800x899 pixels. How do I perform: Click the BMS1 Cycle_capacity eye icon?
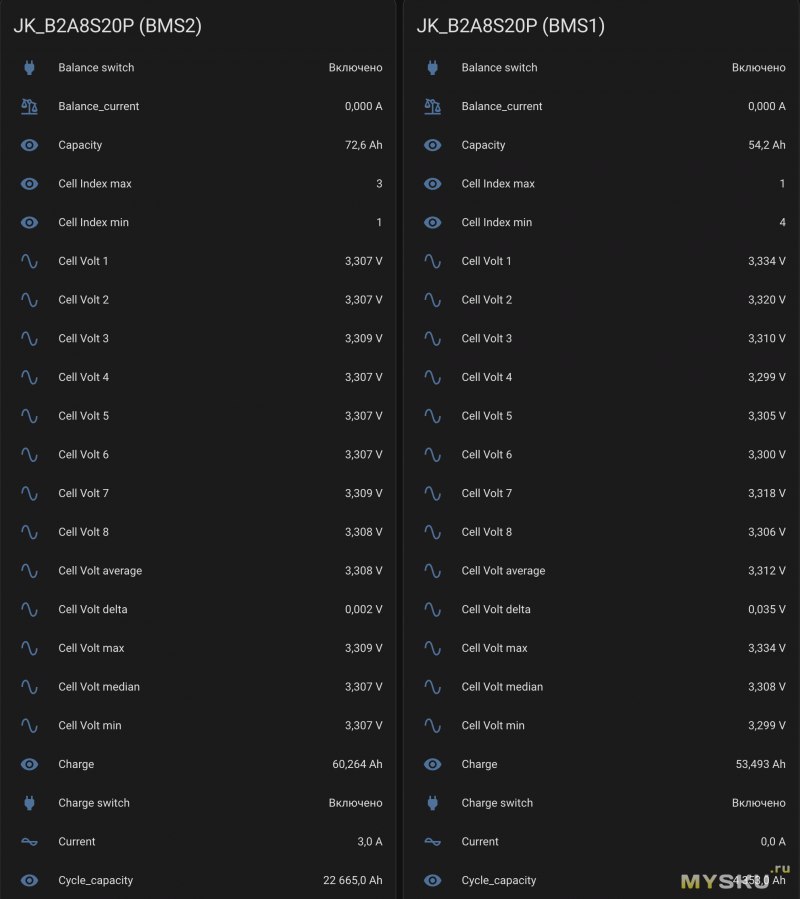[x=432, y=880]
